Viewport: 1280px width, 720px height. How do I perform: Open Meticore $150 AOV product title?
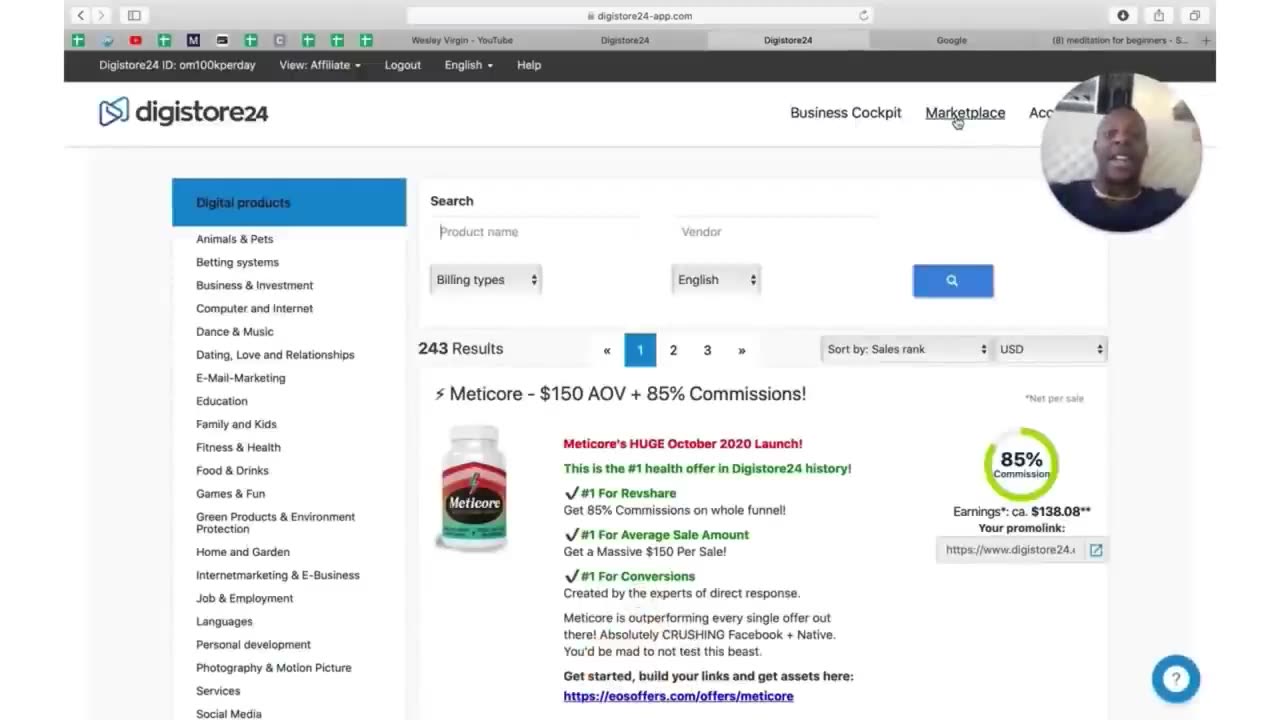[x=620, y=394]
